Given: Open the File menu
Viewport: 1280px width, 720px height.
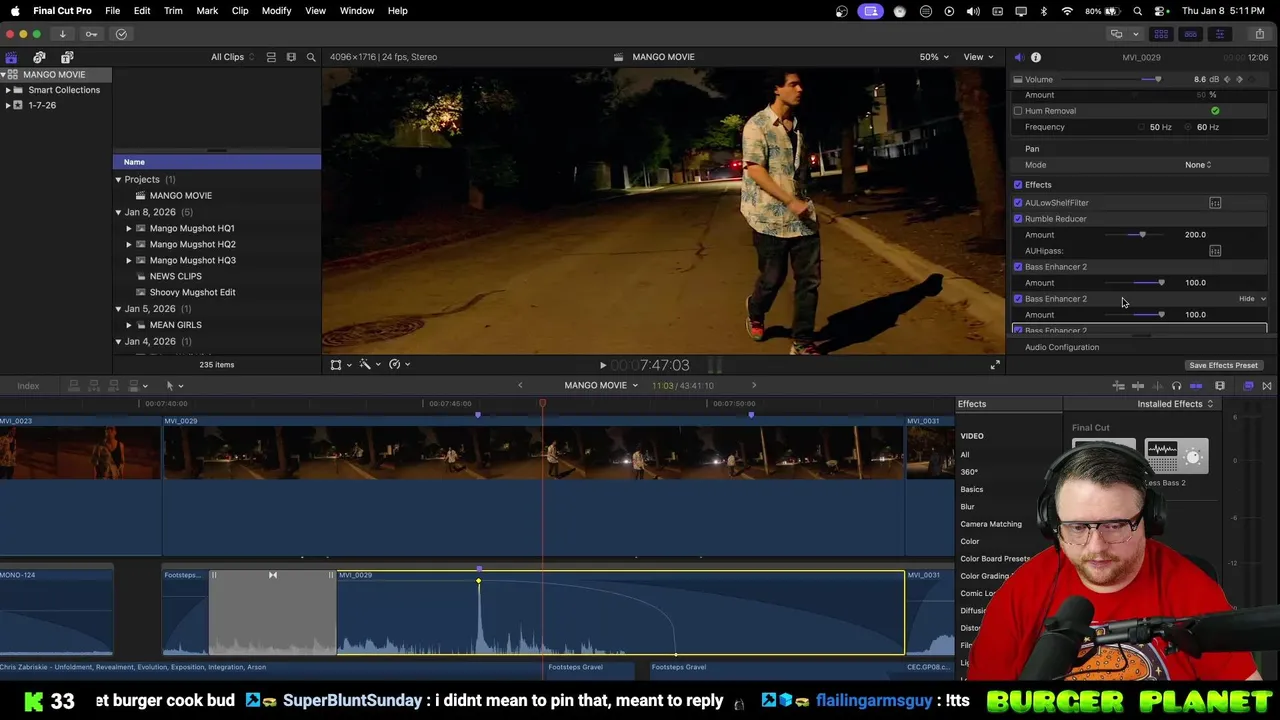Looking at the screenshot, I should tap(113, 11).
